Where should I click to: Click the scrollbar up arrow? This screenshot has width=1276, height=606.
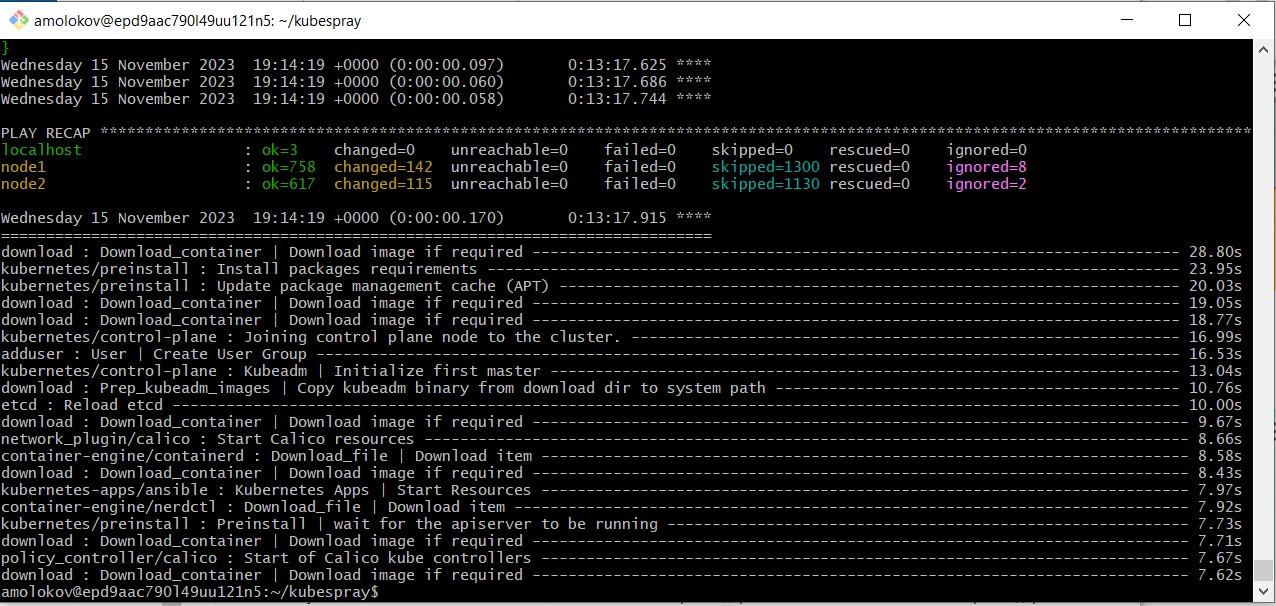[x=1262, y=48]
